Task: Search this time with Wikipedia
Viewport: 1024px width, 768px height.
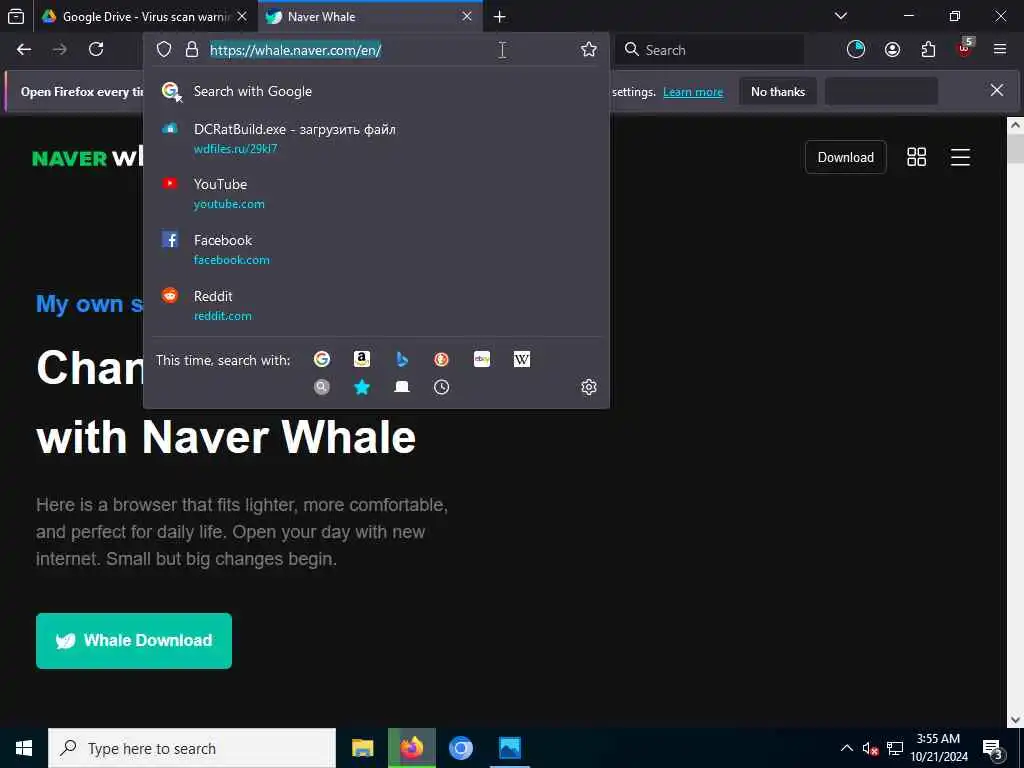Action: click(522, 359)
